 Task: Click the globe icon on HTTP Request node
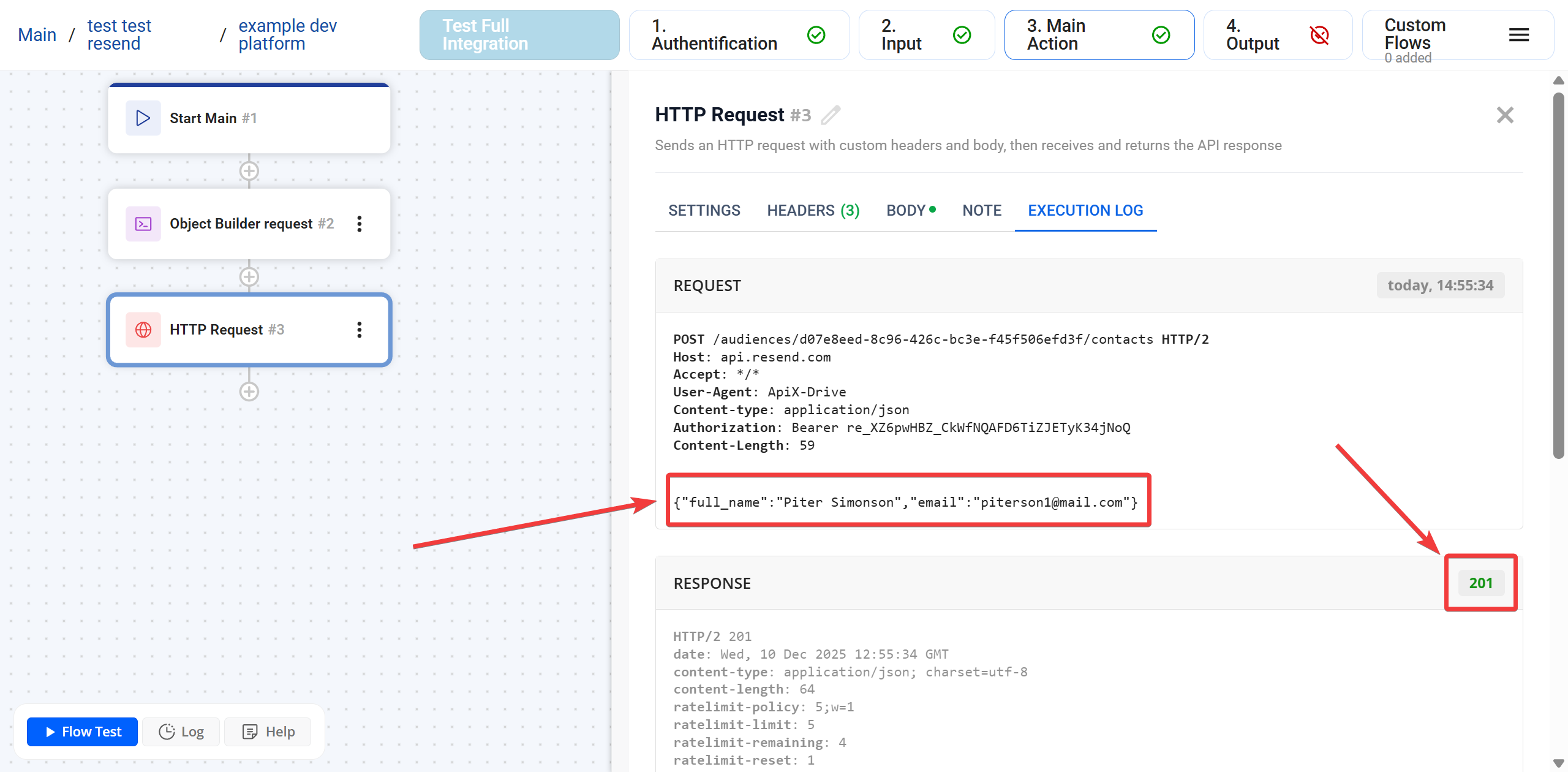[143, 330]
